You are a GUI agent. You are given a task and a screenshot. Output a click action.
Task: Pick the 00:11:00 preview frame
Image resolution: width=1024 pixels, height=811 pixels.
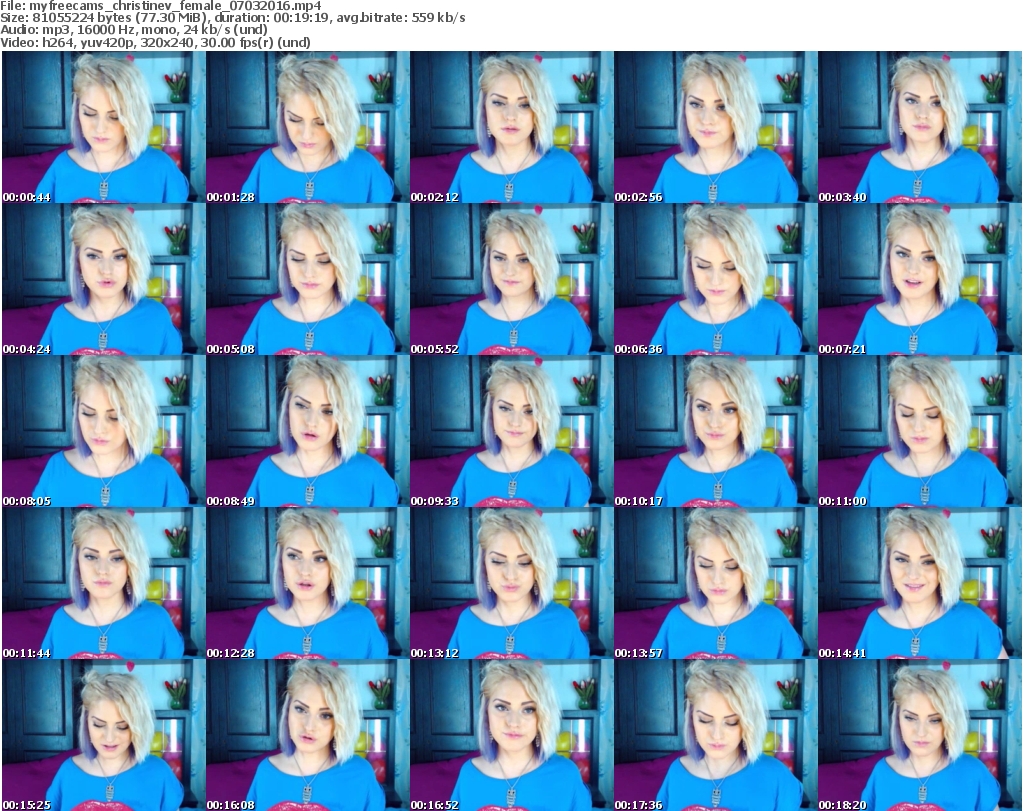[920, 432]
